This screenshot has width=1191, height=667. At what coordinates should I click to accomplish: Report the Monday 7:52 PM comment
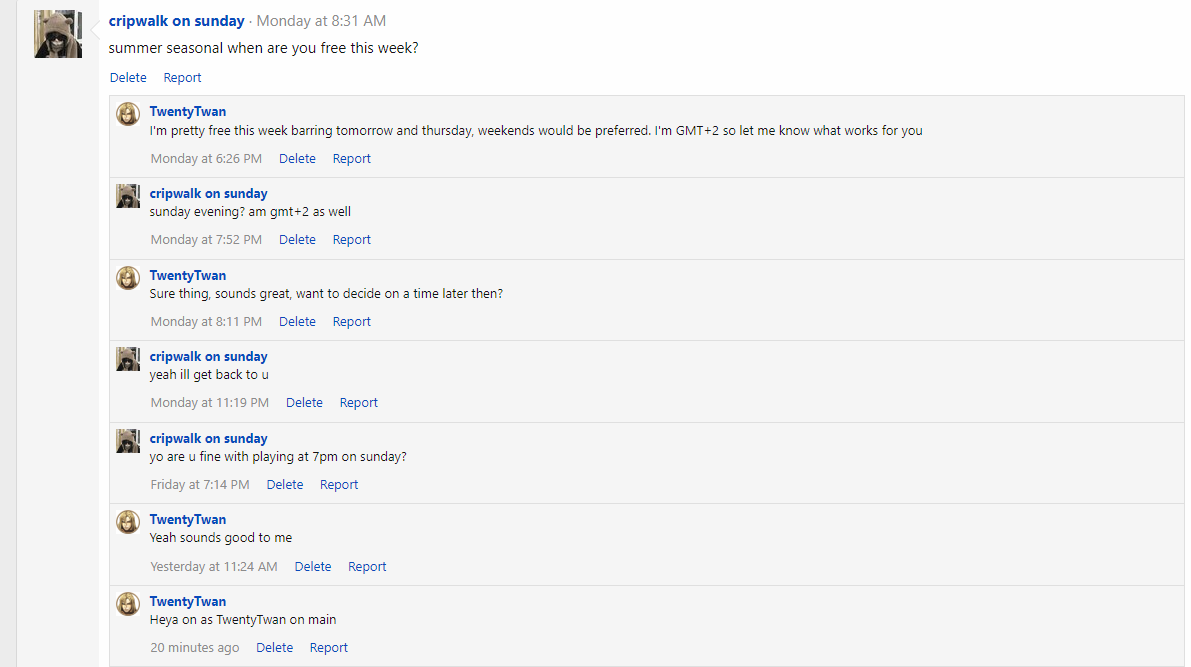351,240
